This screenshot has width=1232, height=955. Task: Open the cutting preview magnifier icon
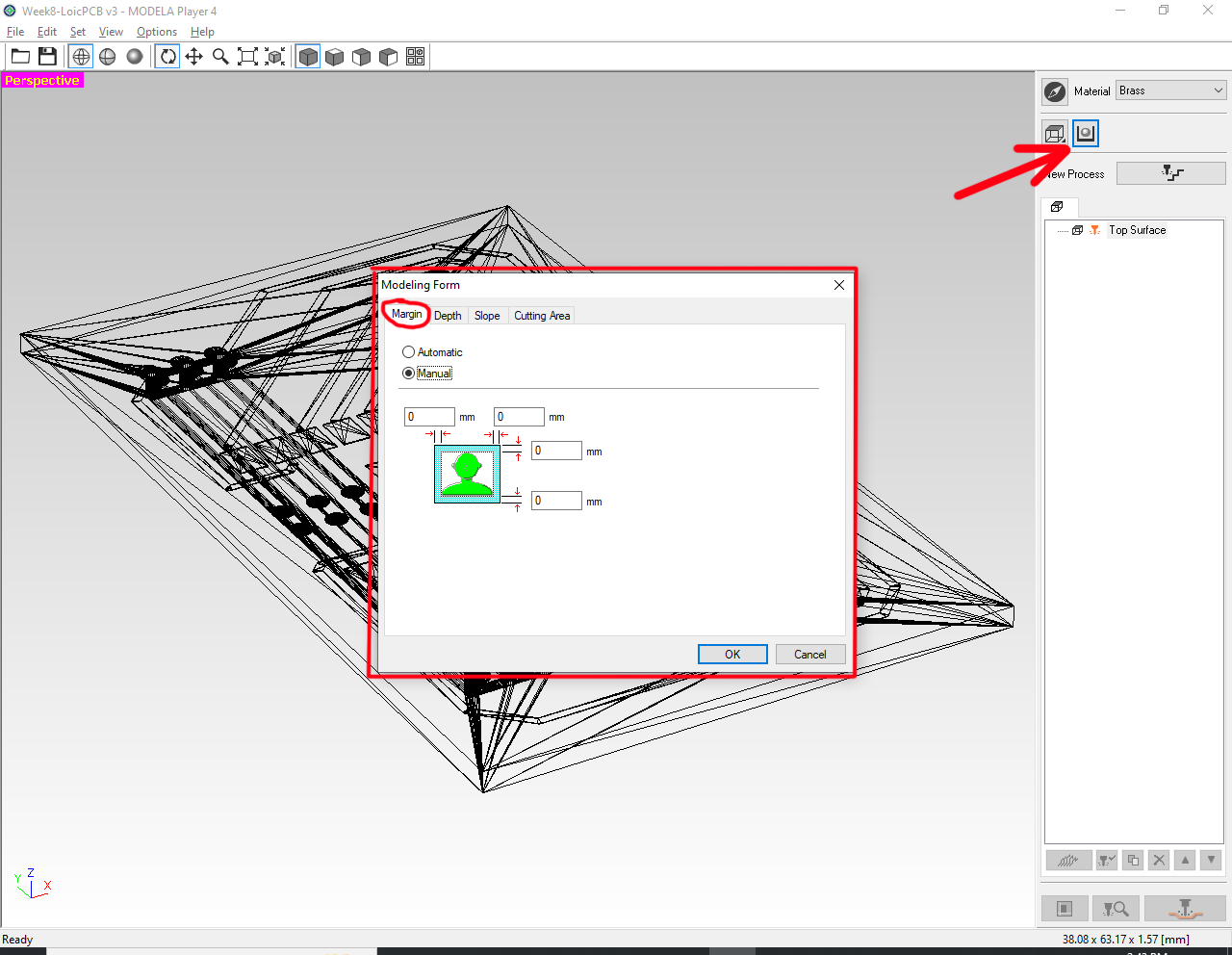pyautogui.click(x=1116, y=909)
